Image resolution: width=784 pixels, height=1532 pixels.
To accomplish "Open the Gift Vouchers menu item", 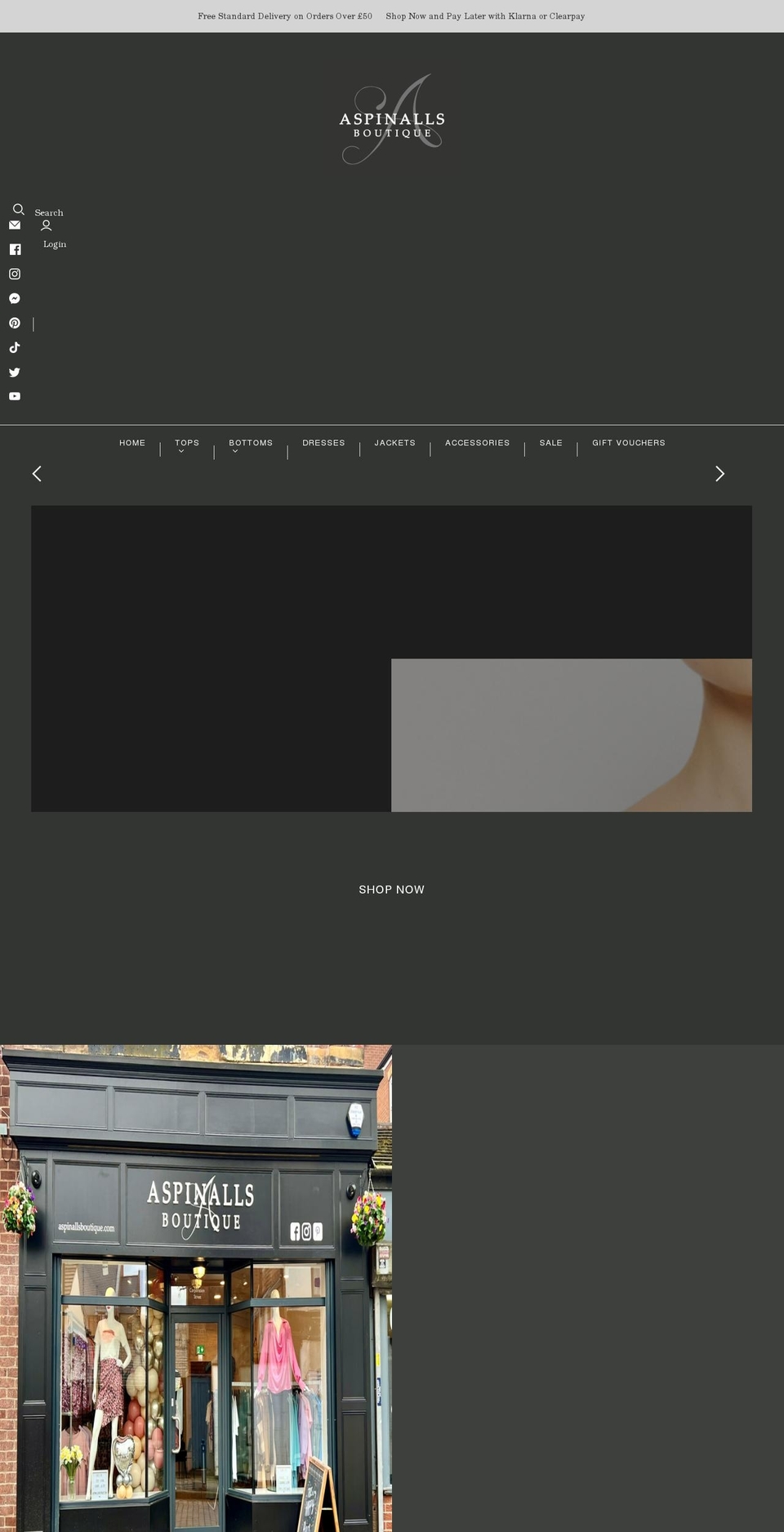I will (x=629, y=443).
